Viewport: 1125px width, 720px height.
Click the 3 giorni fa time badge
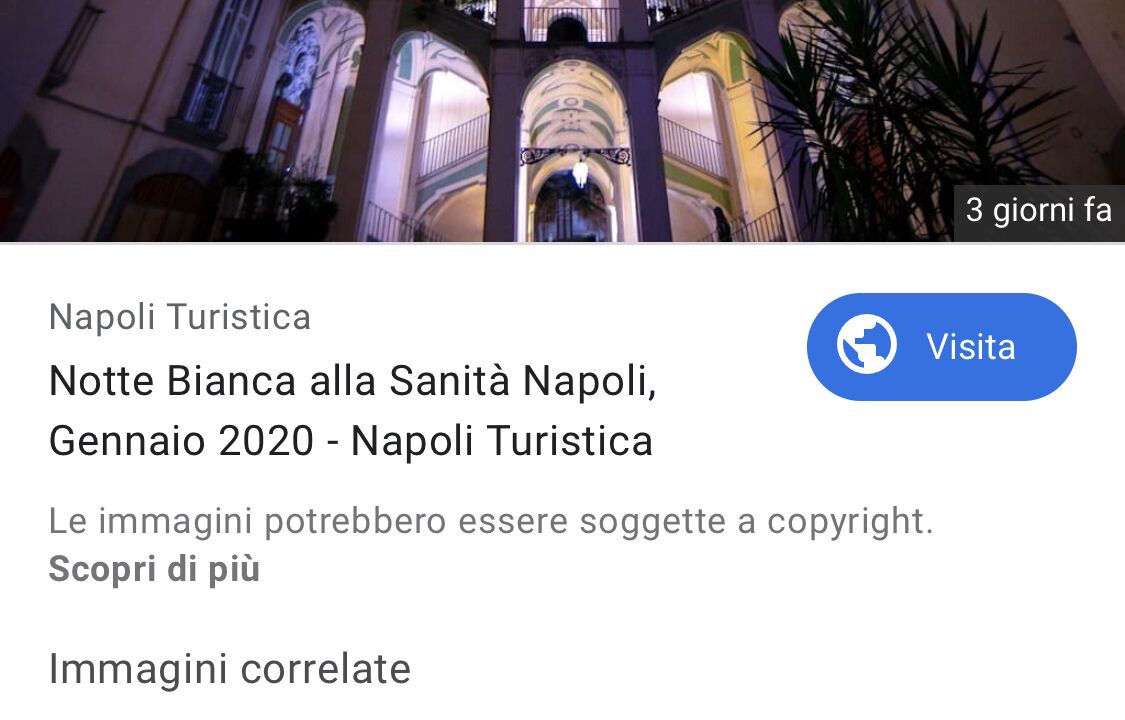(1039, 211)
